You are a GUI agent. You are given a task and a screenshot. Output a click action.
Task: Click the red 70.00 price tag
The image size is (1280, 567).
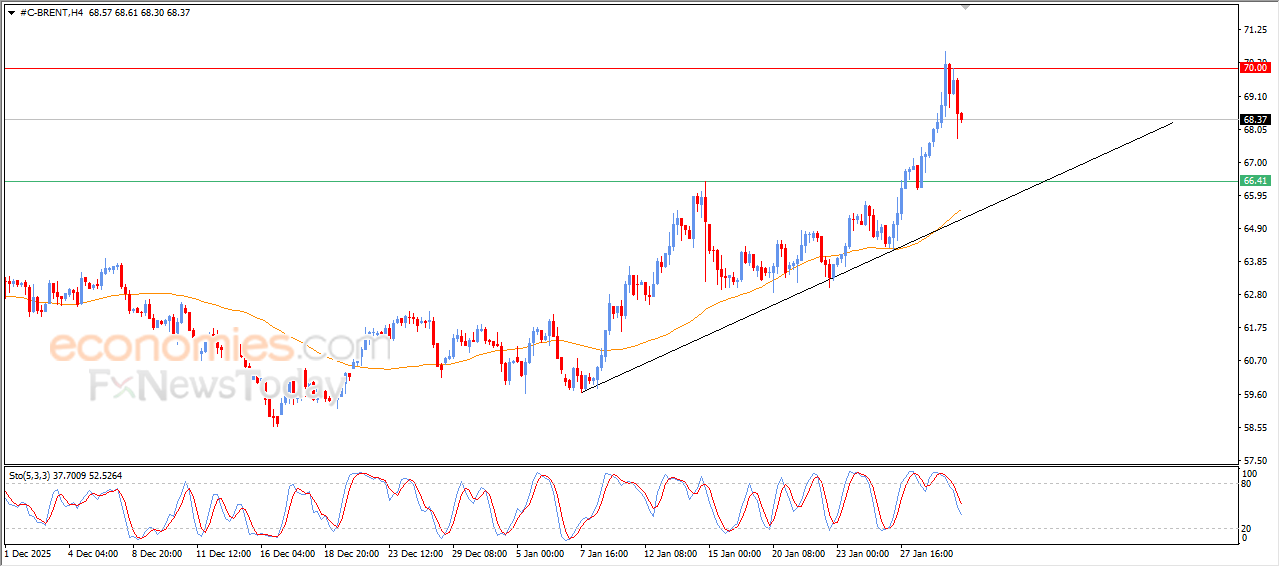pos(1254,67)
